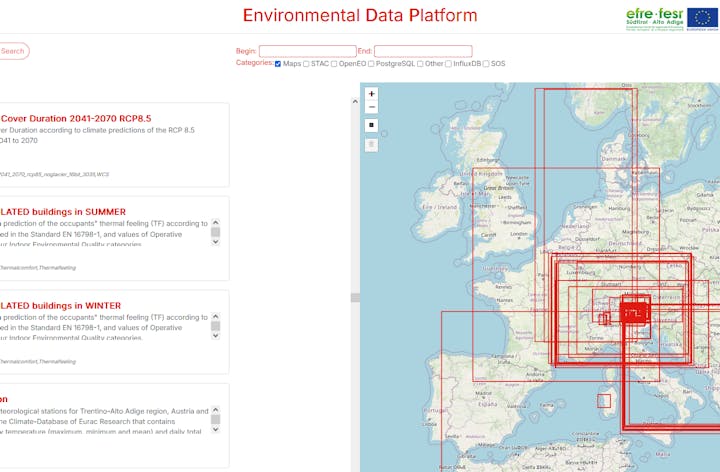Image resolution: width=720 pixels, height=472 pixels.
Task: Click scrollbar thumb in WINTER card description
Action: pos(215,326)
